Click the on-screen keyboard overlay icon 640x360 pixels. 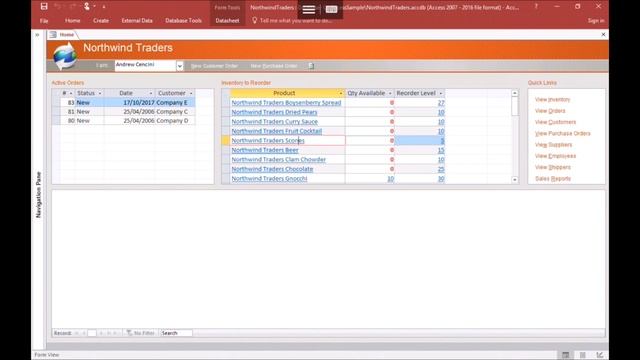(x=331, y=9)
